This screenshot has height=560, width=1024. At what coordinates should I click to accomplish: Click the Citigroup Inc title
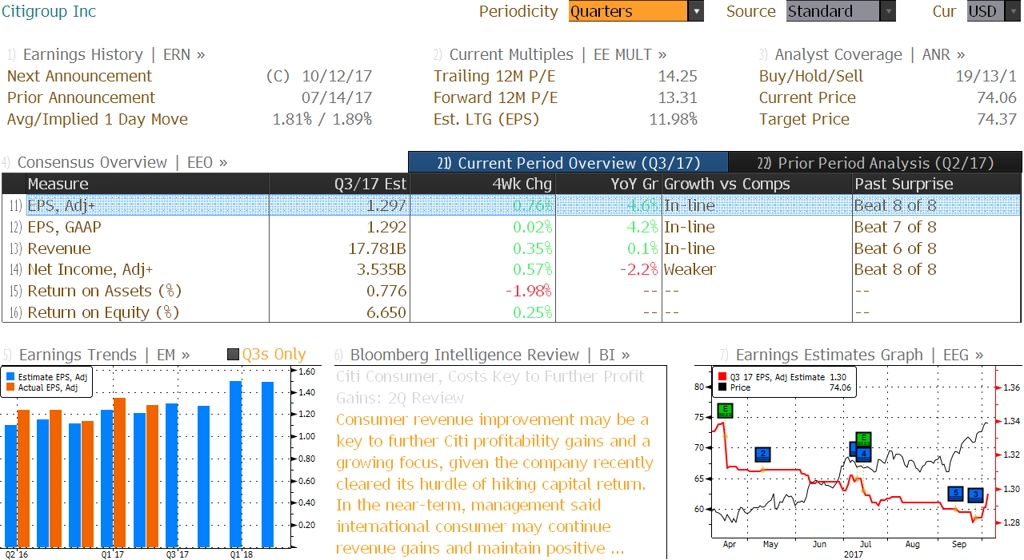[49, 11]
